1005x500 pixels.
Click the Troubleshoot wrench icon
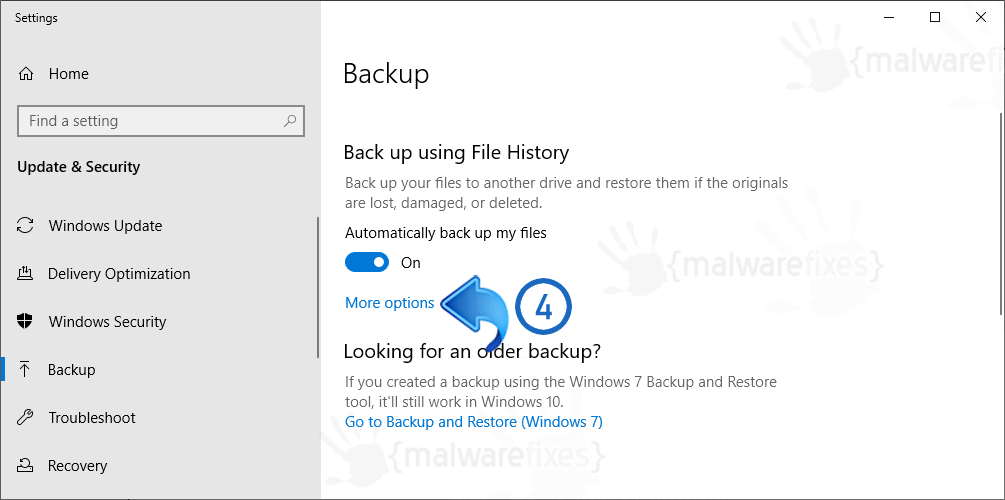click(25, 418)
